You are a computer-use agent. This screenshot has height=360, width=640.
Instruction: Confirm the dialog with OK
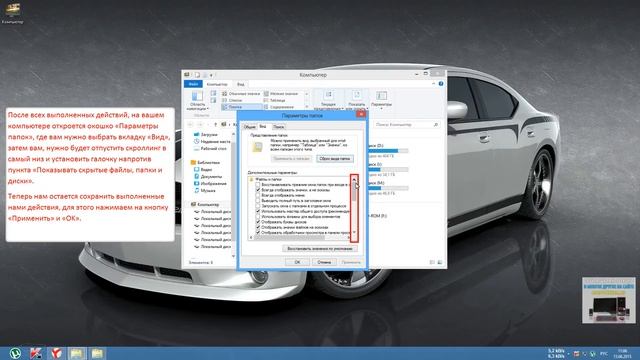(297, 262)
